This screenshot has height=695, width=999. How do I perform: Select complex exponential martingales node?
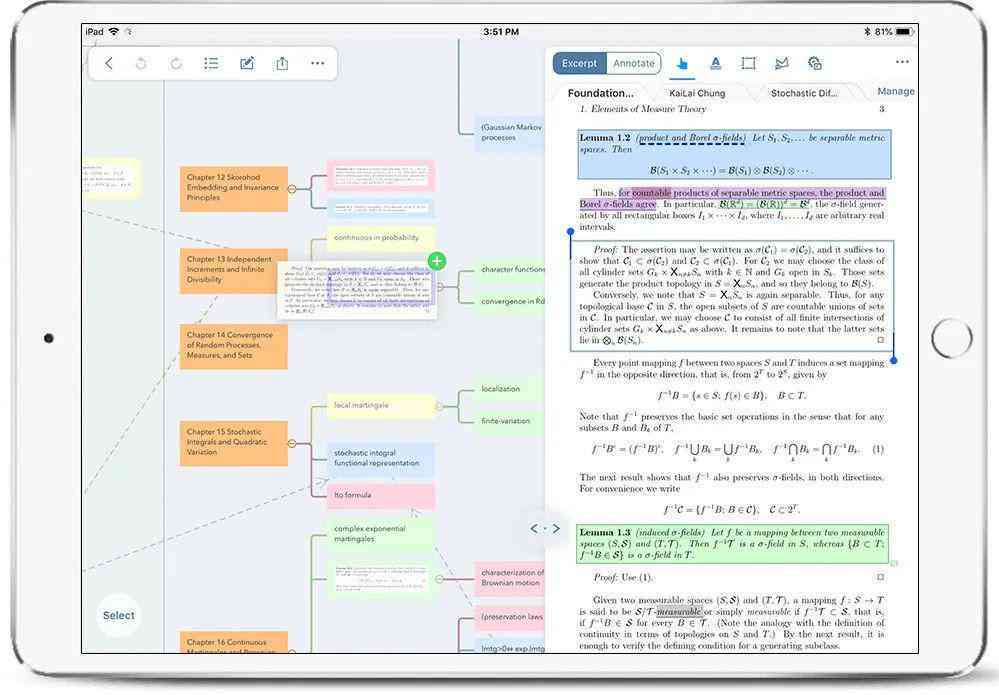[x=381, y=534]
